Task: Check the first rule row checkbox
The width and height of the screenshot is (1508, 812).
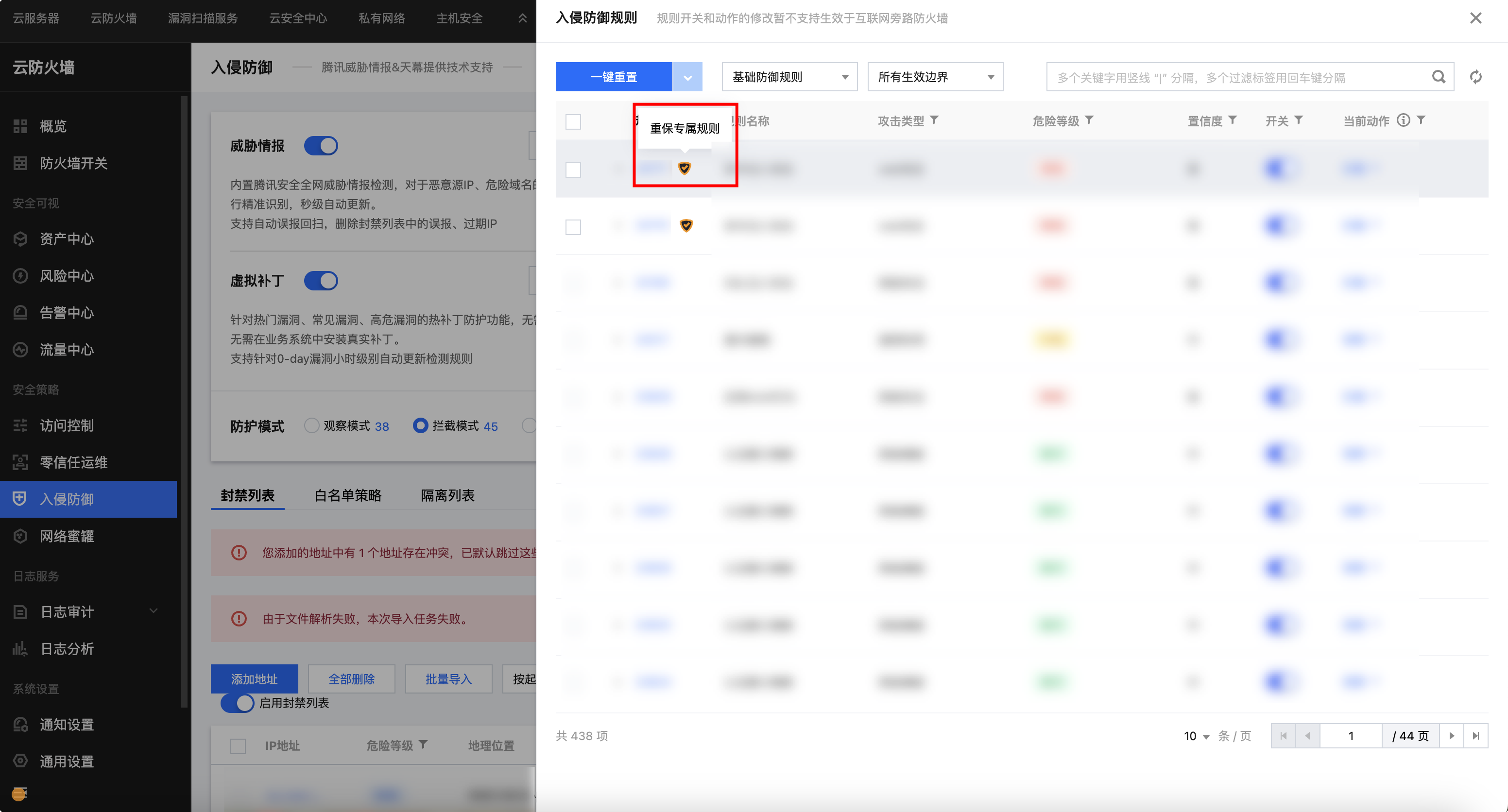Action: [573, 170]
